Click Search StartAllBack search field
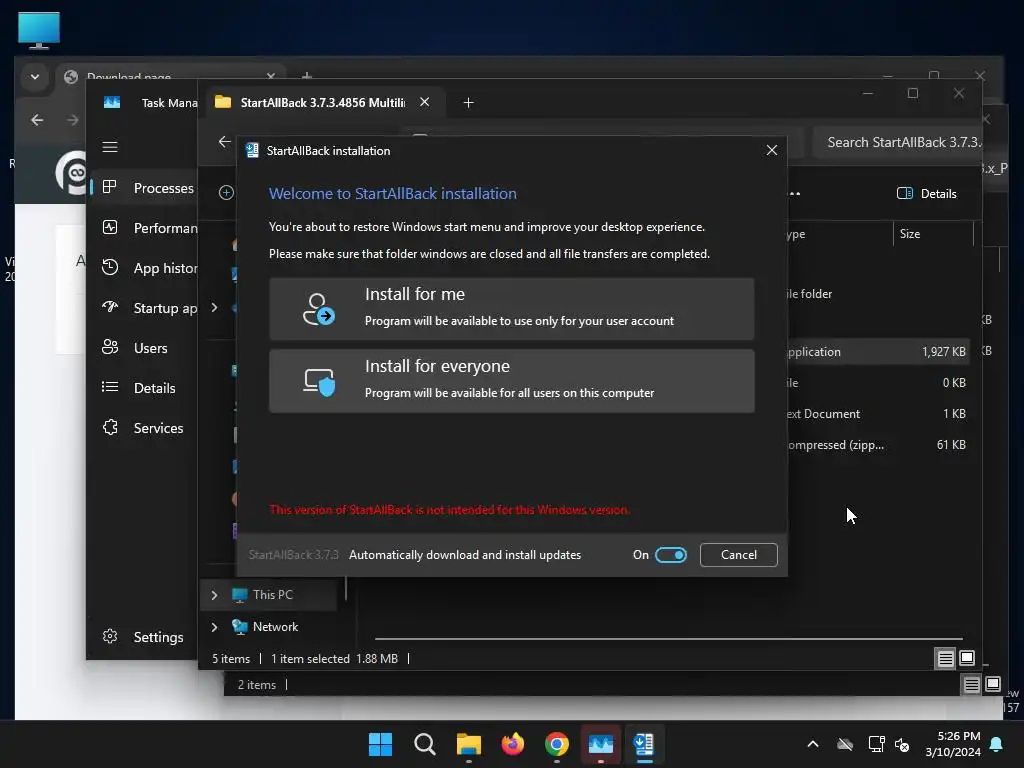 (899, 142)
